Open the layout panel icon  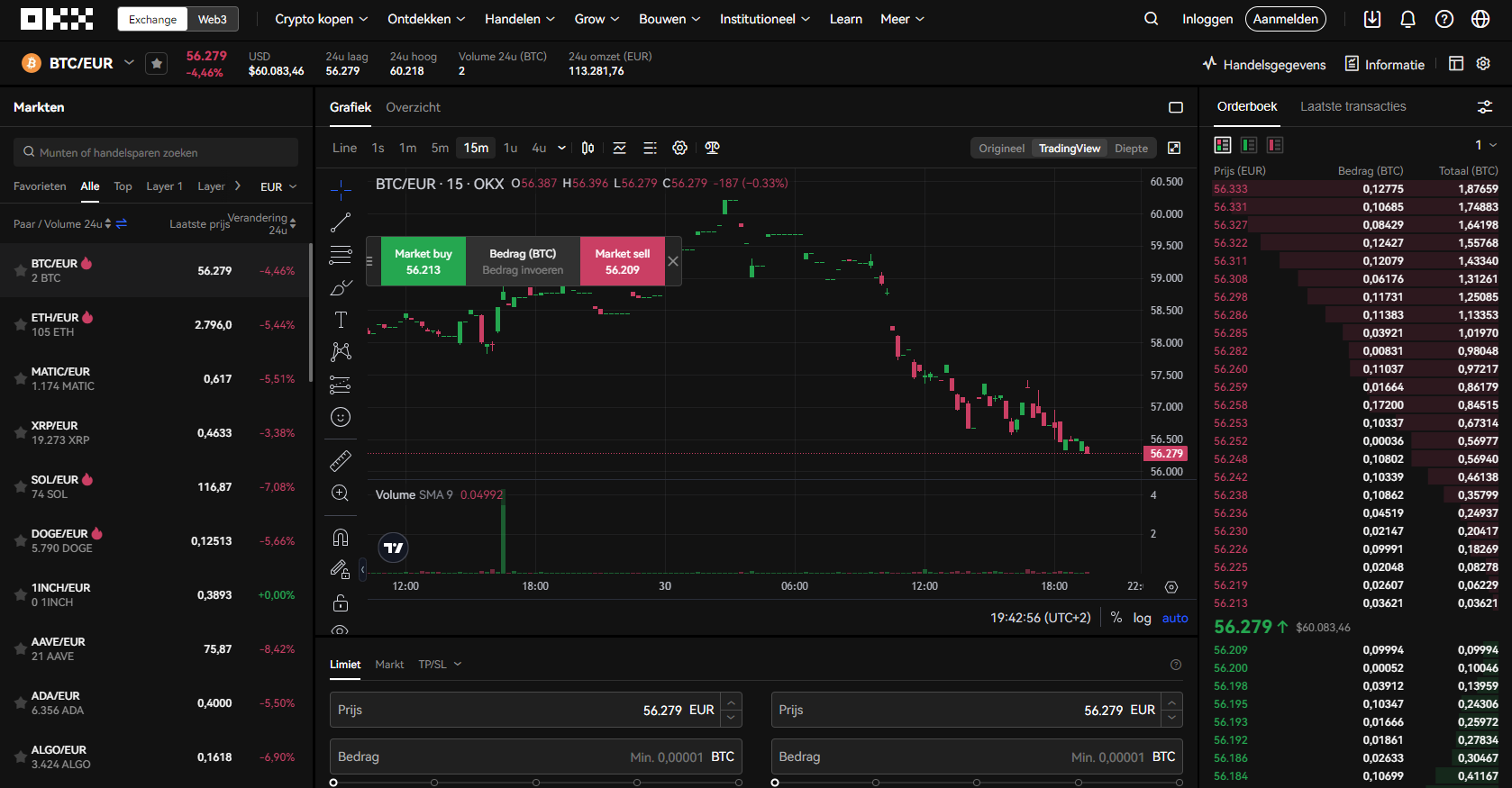point(1456,64)
